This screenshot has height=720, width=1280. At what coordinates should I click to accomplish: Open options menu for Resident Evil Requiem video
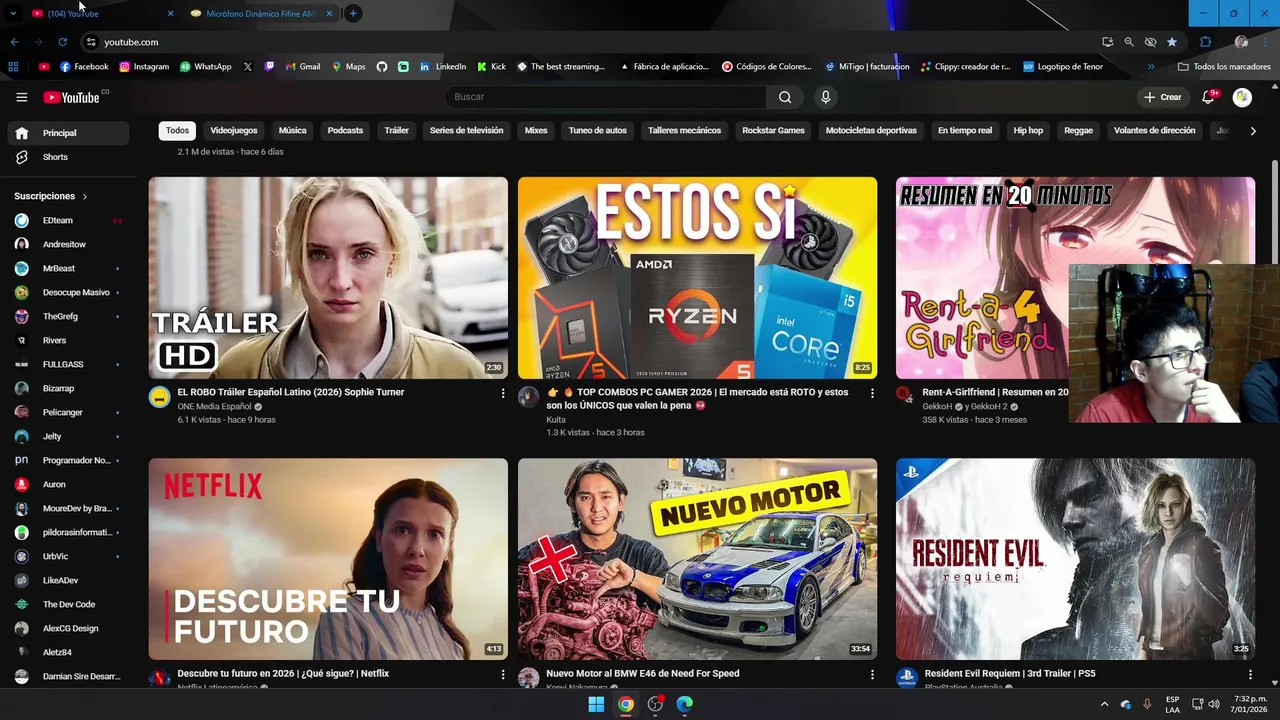(x=1250, y=675)
